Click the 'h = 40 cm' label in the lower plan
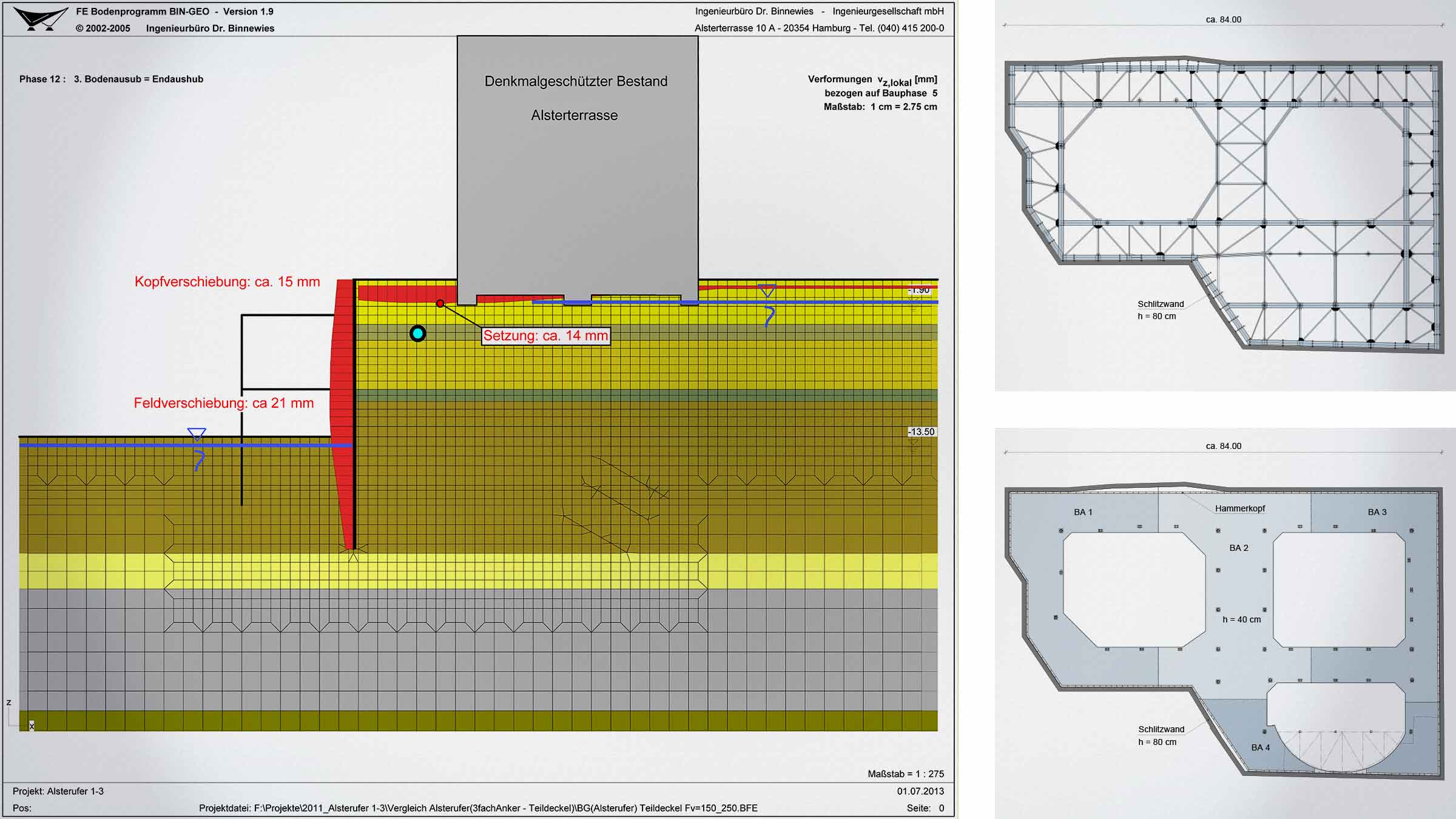 tap(1242, 619)
